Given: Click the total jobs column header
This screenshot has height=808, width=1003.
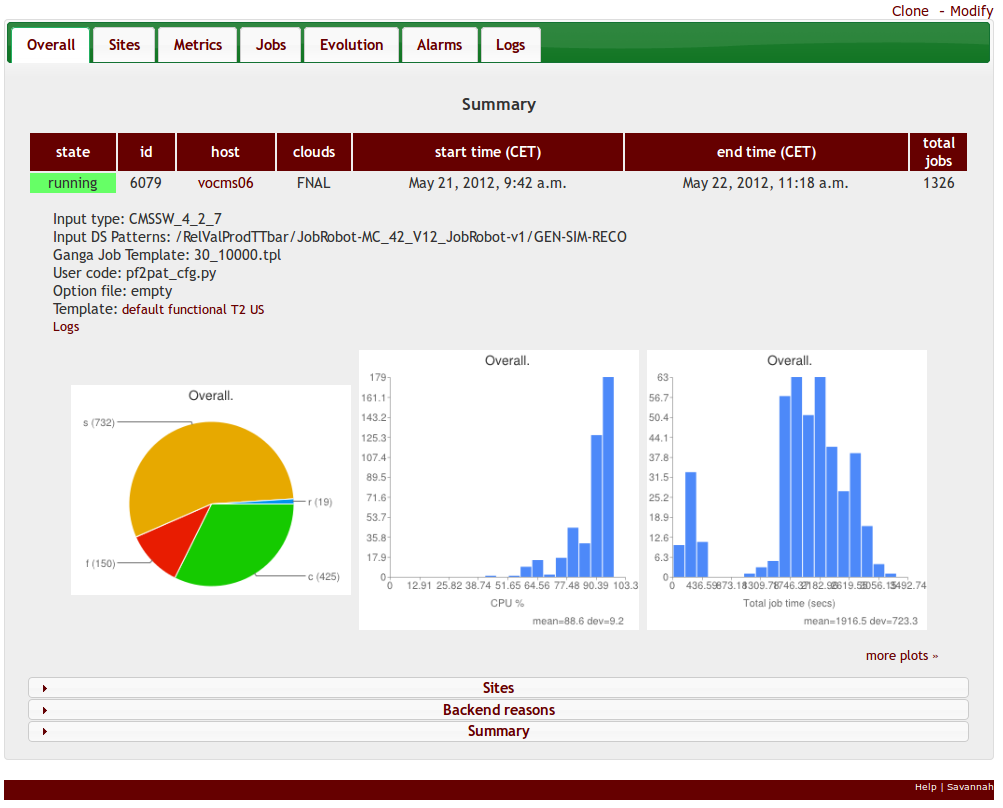Looking at the screenshot, I should coord(938,152).
